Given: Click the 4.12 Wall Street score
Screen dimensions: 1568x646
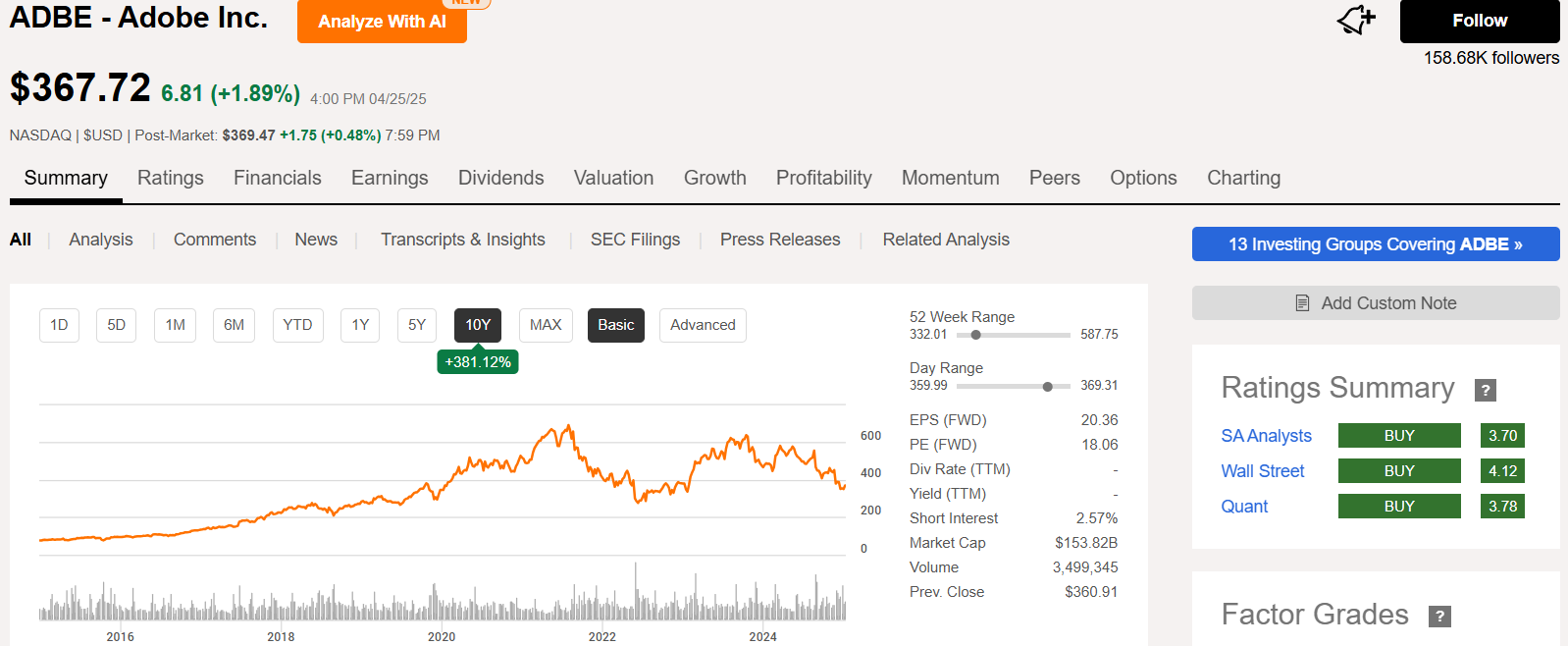Looking at the screenshot, I should click(1502, 471).
